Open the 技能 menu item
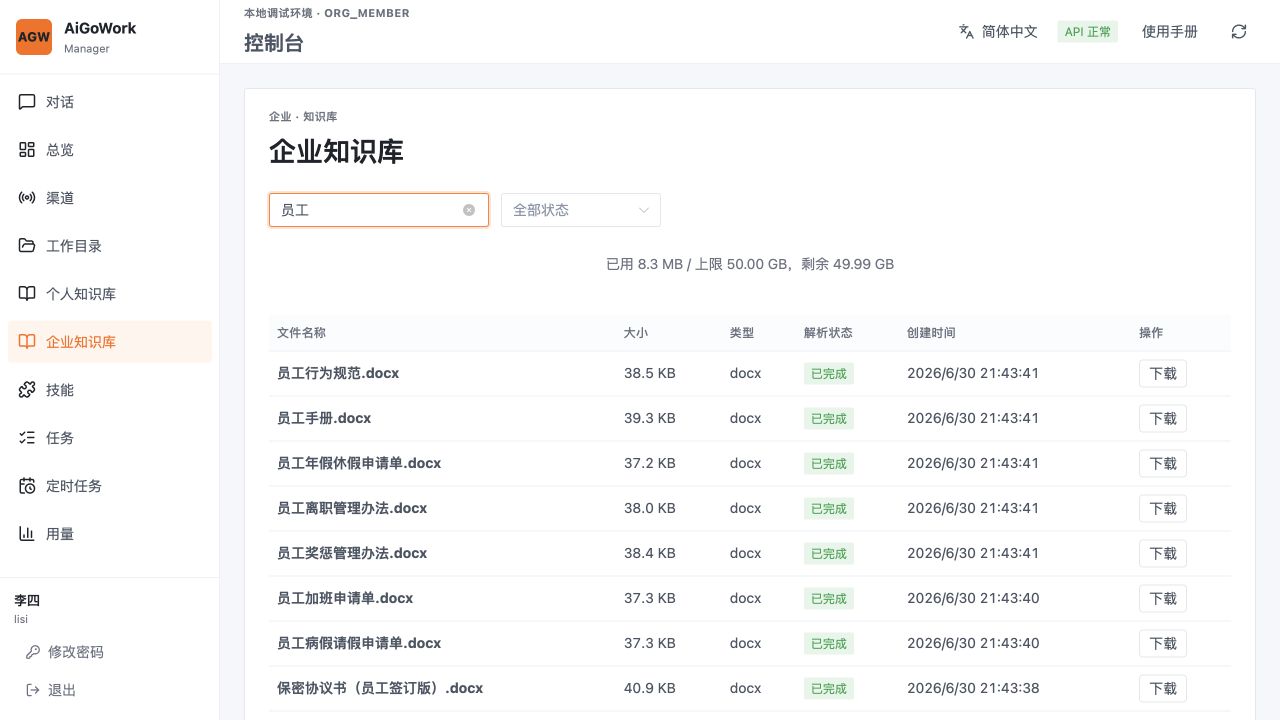Screen dimensions: 1280x720 (x=110, y=390)
